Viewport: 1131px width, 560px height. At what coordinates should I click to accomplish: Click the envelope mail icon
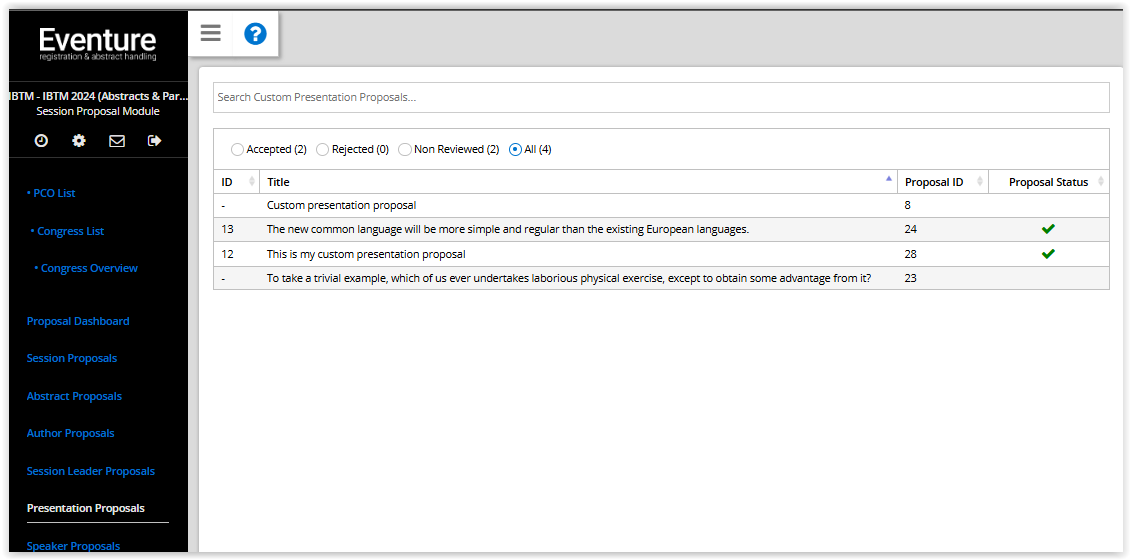[117, 141]
